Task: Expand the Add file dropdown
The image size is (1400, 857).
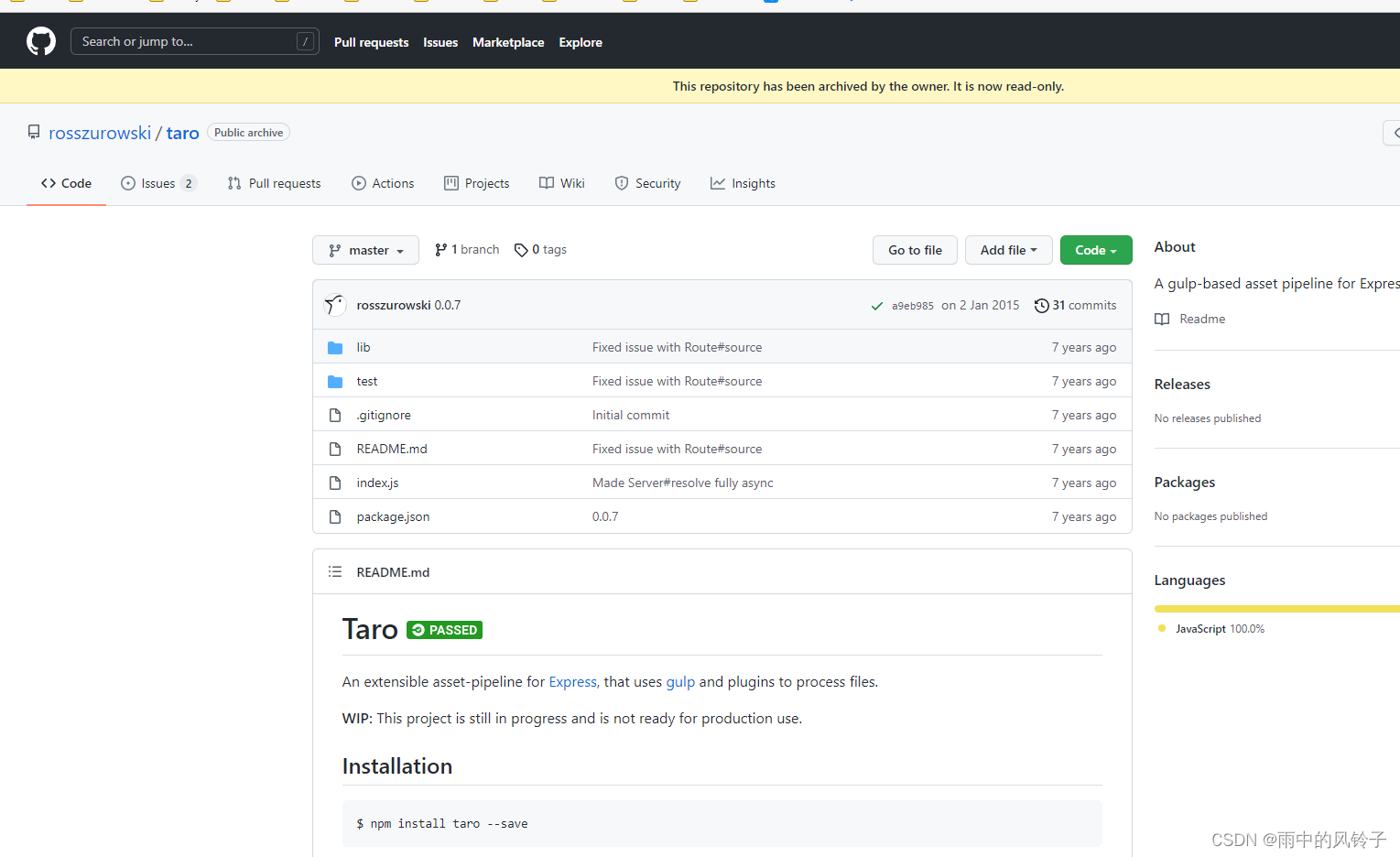Action: 1009,250
